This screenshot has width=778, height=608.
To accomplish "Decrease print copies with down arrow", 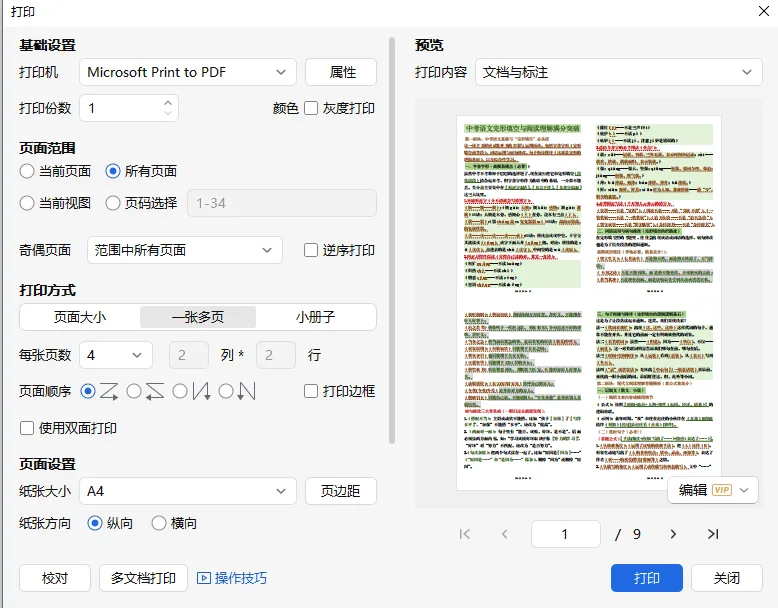I will [168, 113].
